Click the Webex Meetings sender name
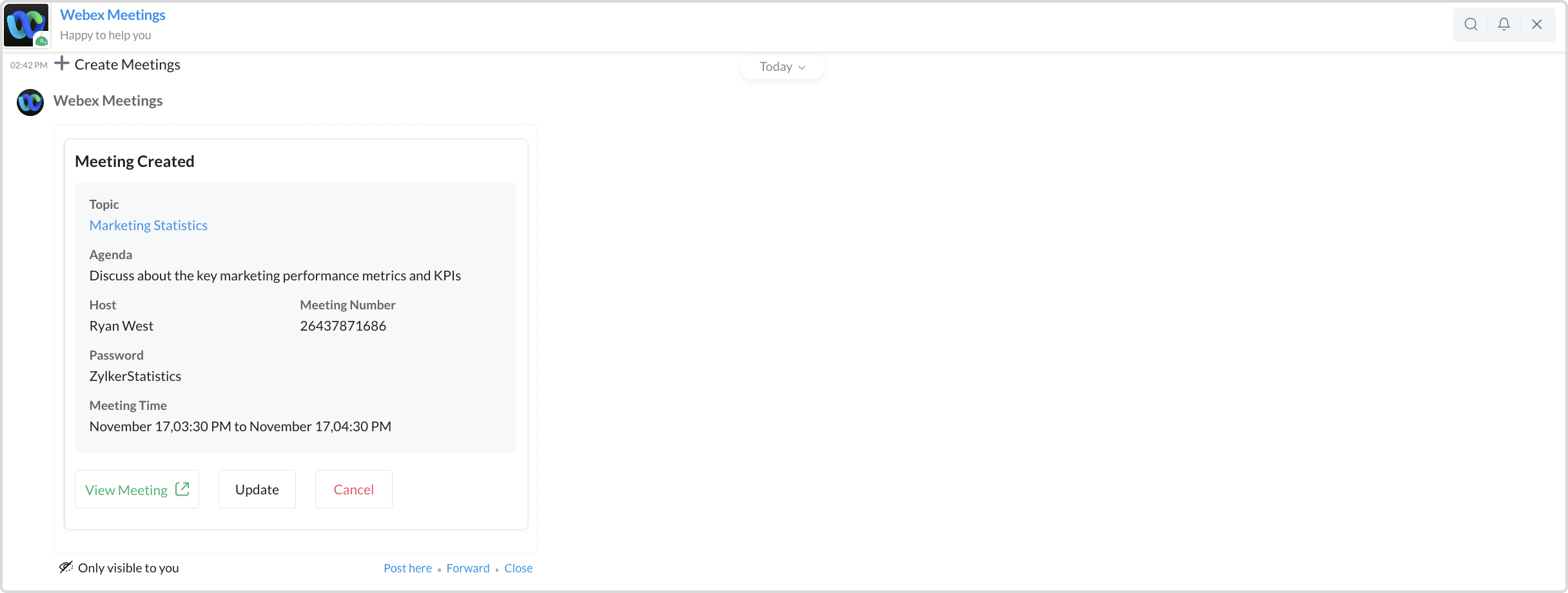The image size is (1568, 593). [108, 101]
